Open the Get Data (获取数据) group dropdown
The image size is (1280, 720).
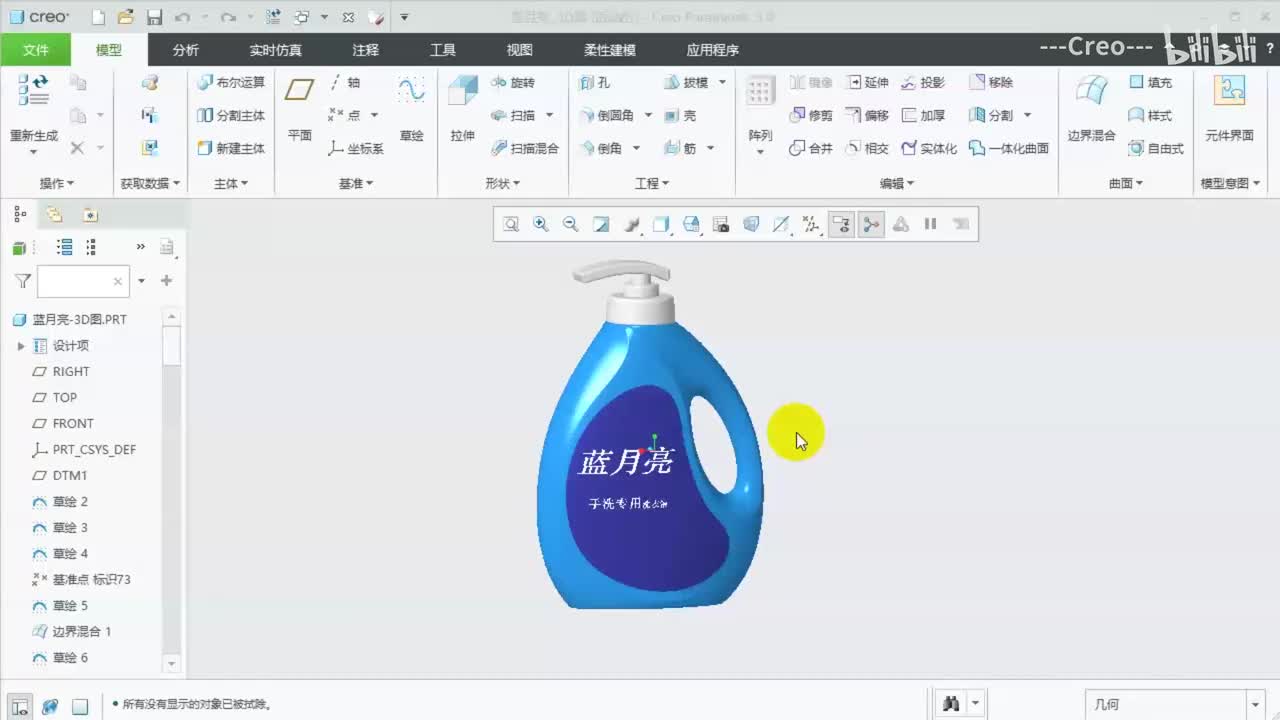point(150,183)
